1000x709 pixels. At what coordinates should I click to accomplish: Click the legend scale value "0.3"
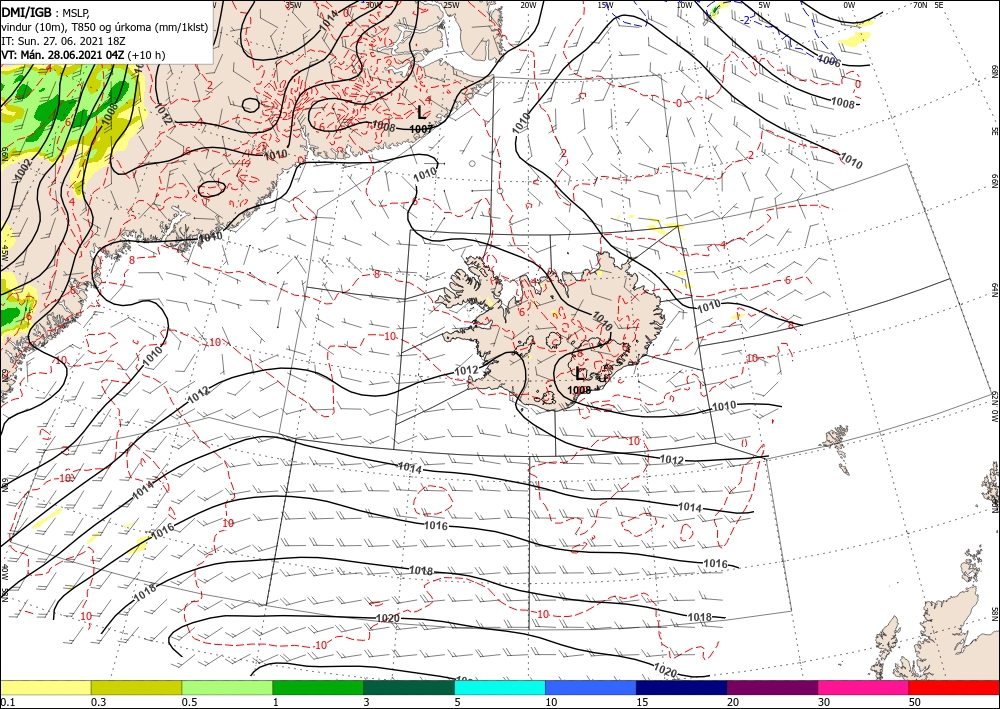tap(98, 702)
